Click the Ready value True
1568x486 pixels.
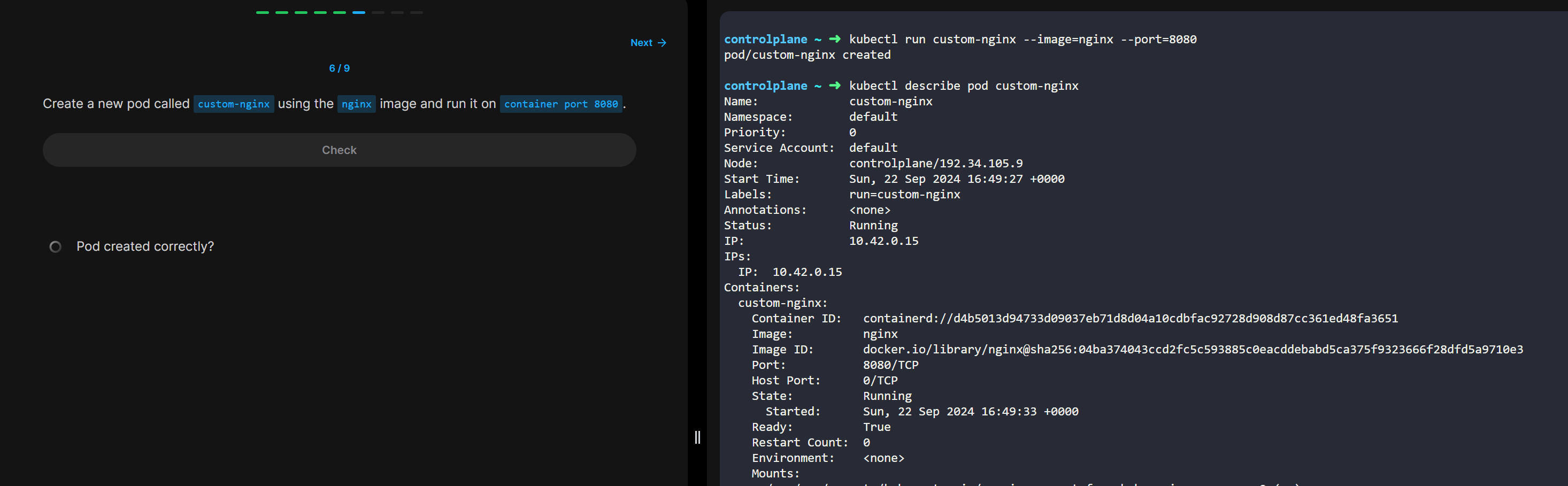(x=877, y=427)
